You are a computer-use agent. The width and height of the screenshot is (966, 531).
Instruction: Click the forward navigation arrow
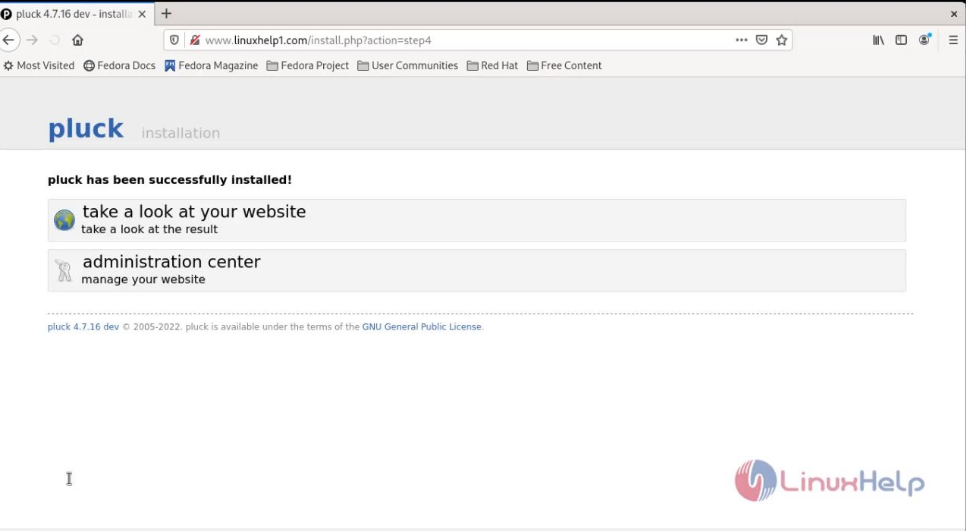coord(32,40)
